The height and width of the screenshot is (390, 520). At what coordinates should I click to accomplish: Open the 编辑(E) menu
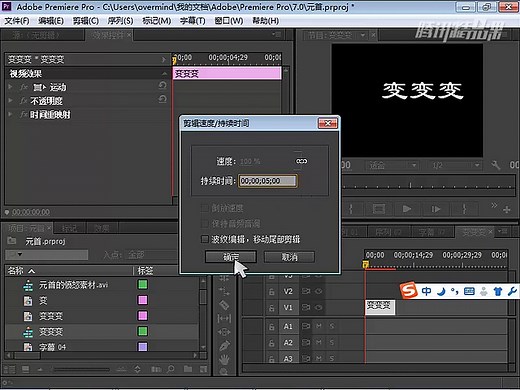51,21
